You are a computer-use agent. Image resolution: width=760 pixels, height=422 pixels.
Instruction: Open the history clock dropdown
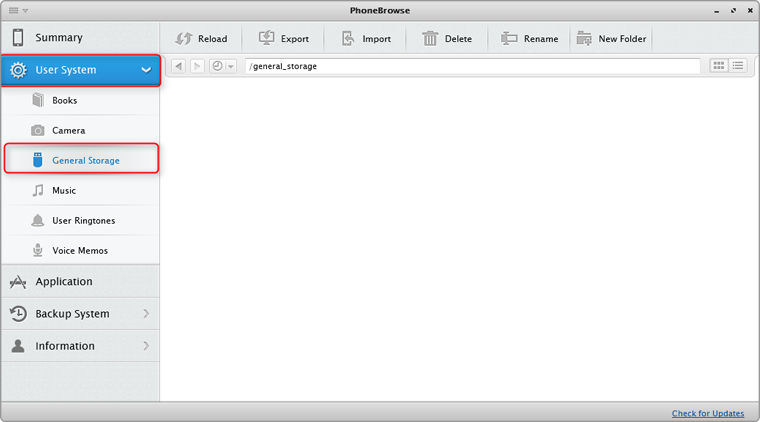tap(222, 66)
